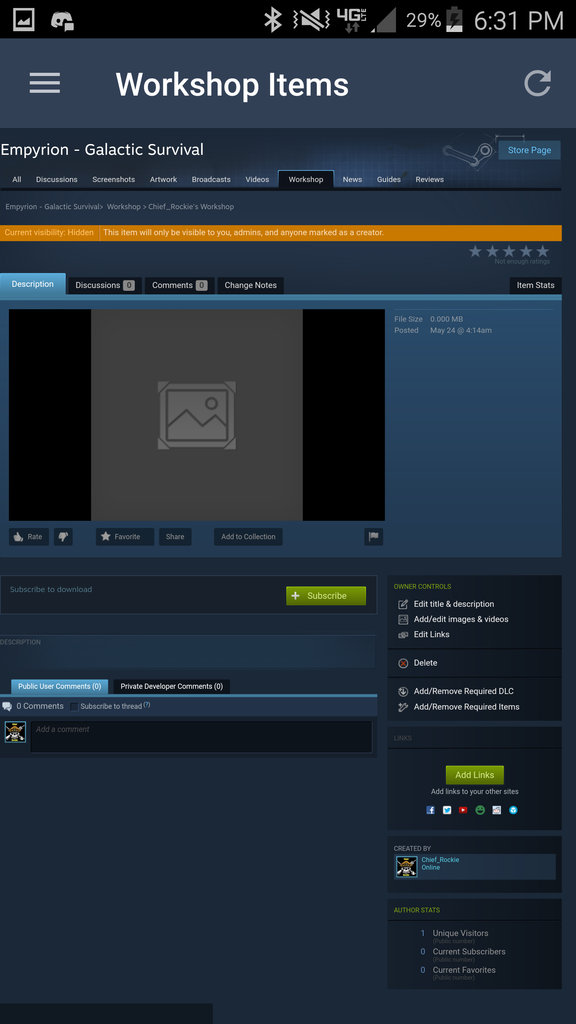Open the News hub tab
This screenshot has width=576, height=1024.
352,180
